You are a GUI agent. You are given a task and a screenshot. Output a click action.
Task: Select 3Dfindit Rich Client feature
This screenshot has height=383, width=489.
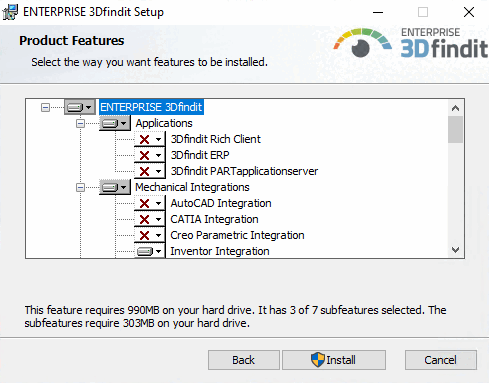coord(216,139)
